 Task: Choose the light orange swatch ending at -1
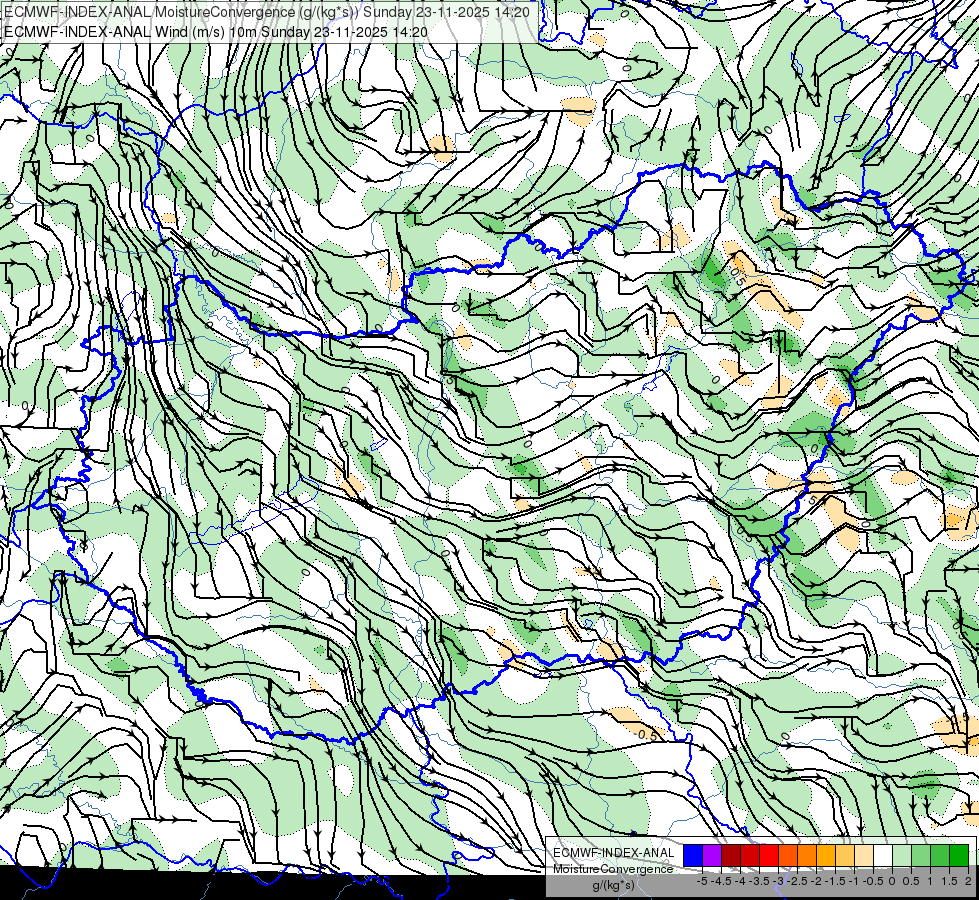(845, 856)
